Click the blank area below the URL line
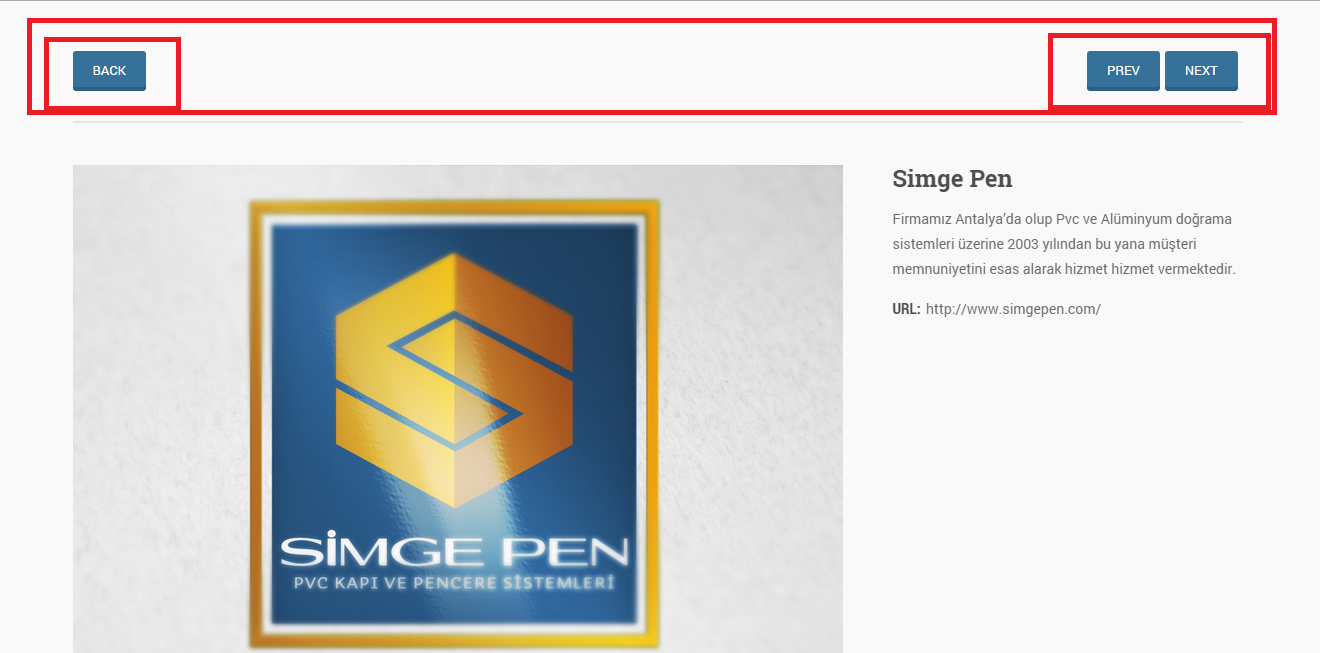 coord(1067,450)
